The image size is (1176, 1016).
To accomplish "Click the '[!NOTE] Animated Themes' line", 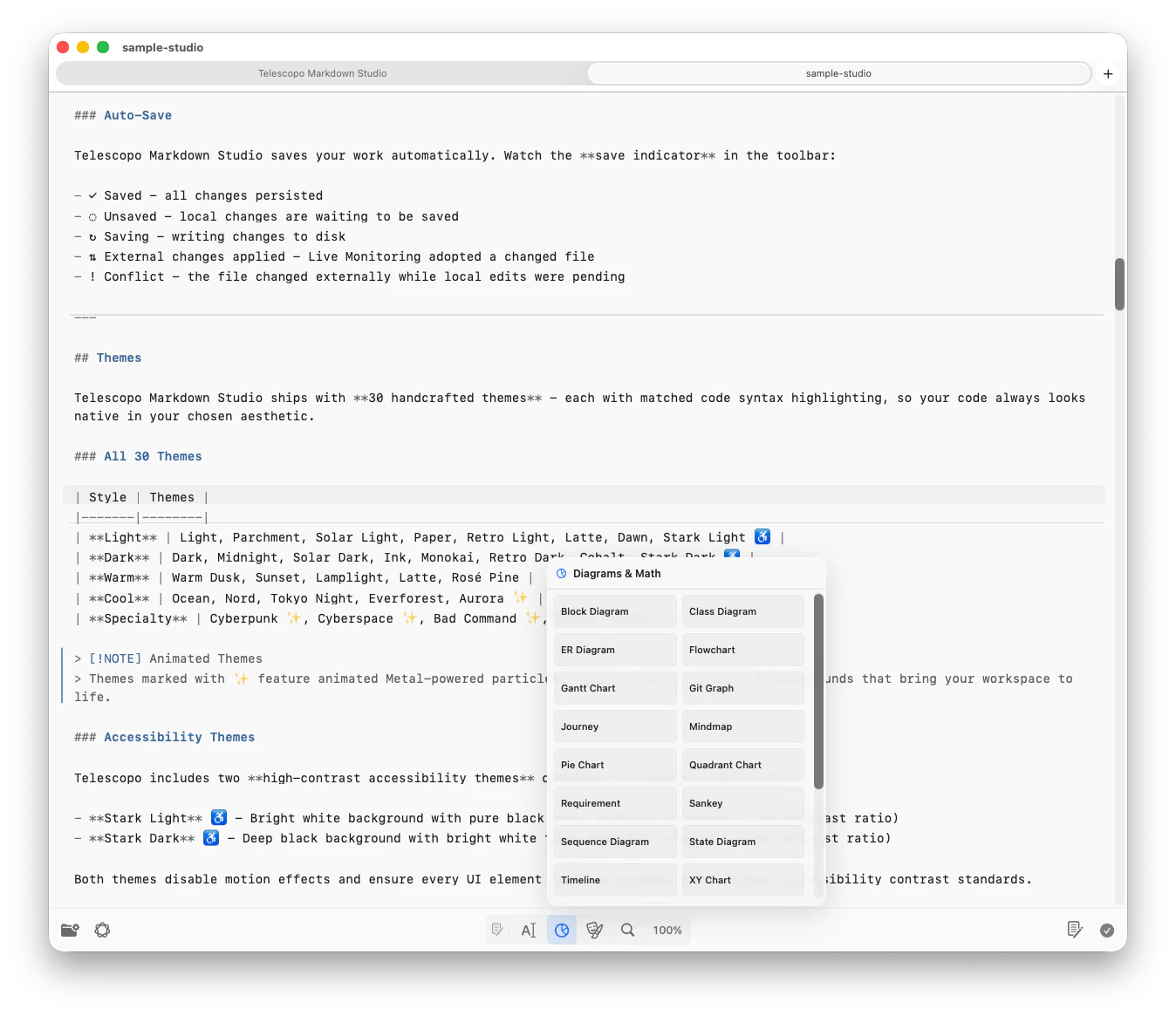I will 168,658.
